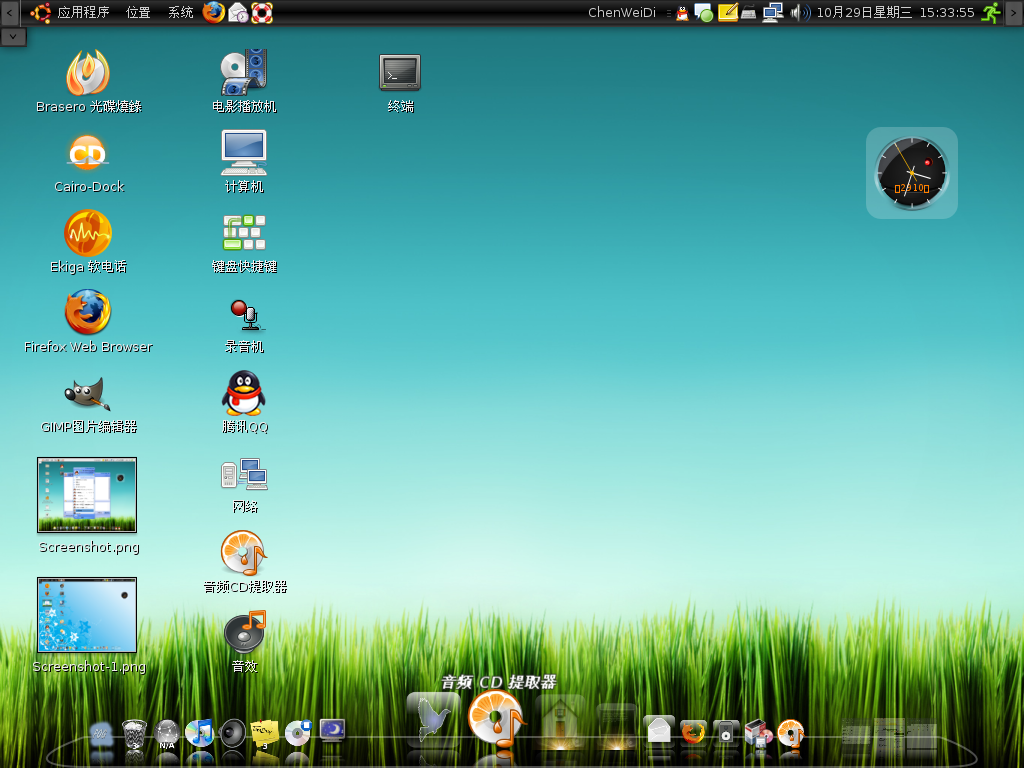Image resolution: width=1024 pixels, height=768 pixels.
Task: Click the black speaker dock icon
Action: pos(232,733)
